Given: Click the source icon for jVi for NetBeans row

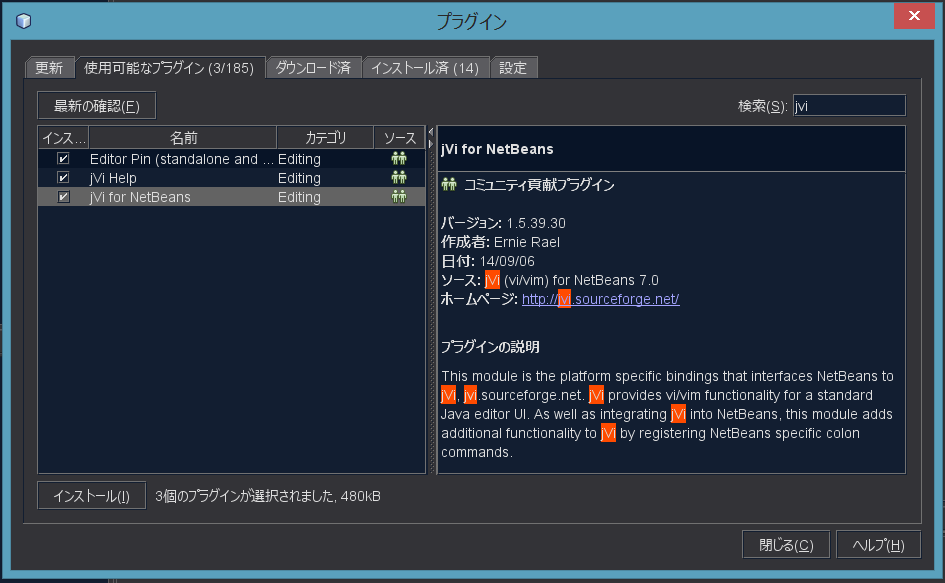Looking at the screenshot, I should (399, 197).
